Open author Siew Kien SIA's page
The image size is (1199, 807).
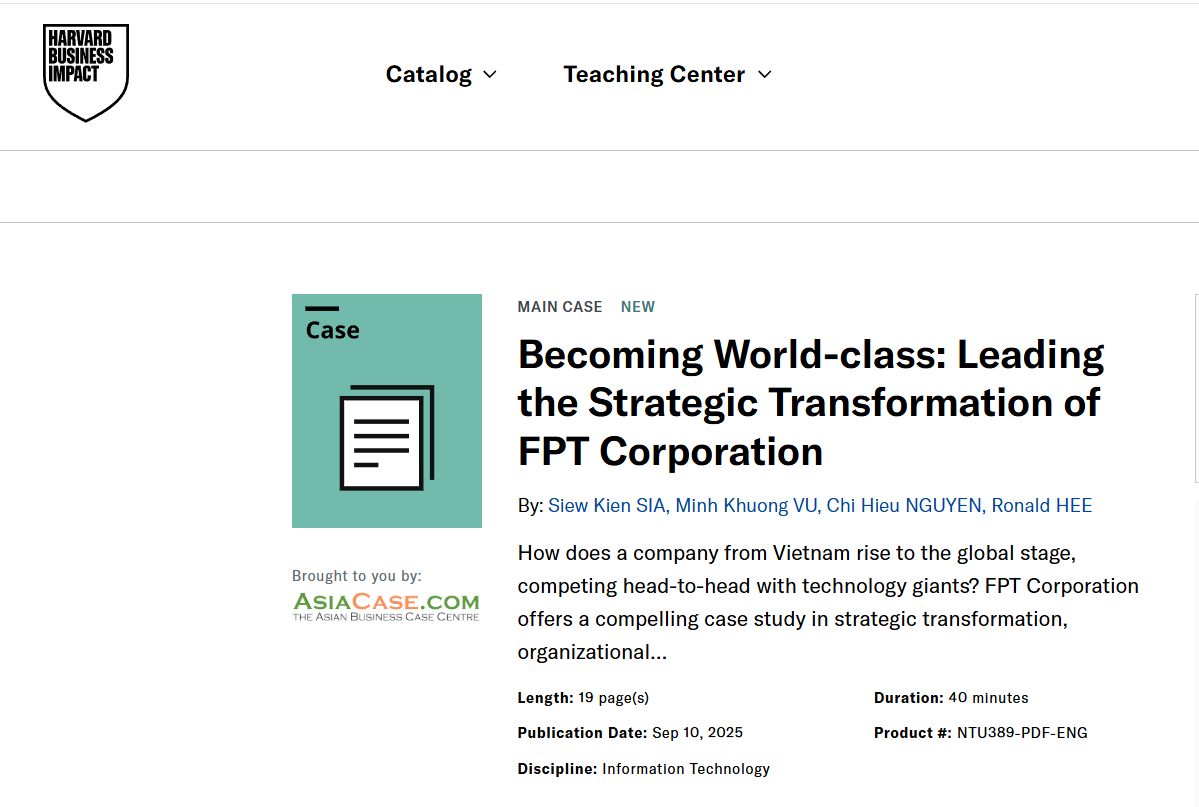606,506
